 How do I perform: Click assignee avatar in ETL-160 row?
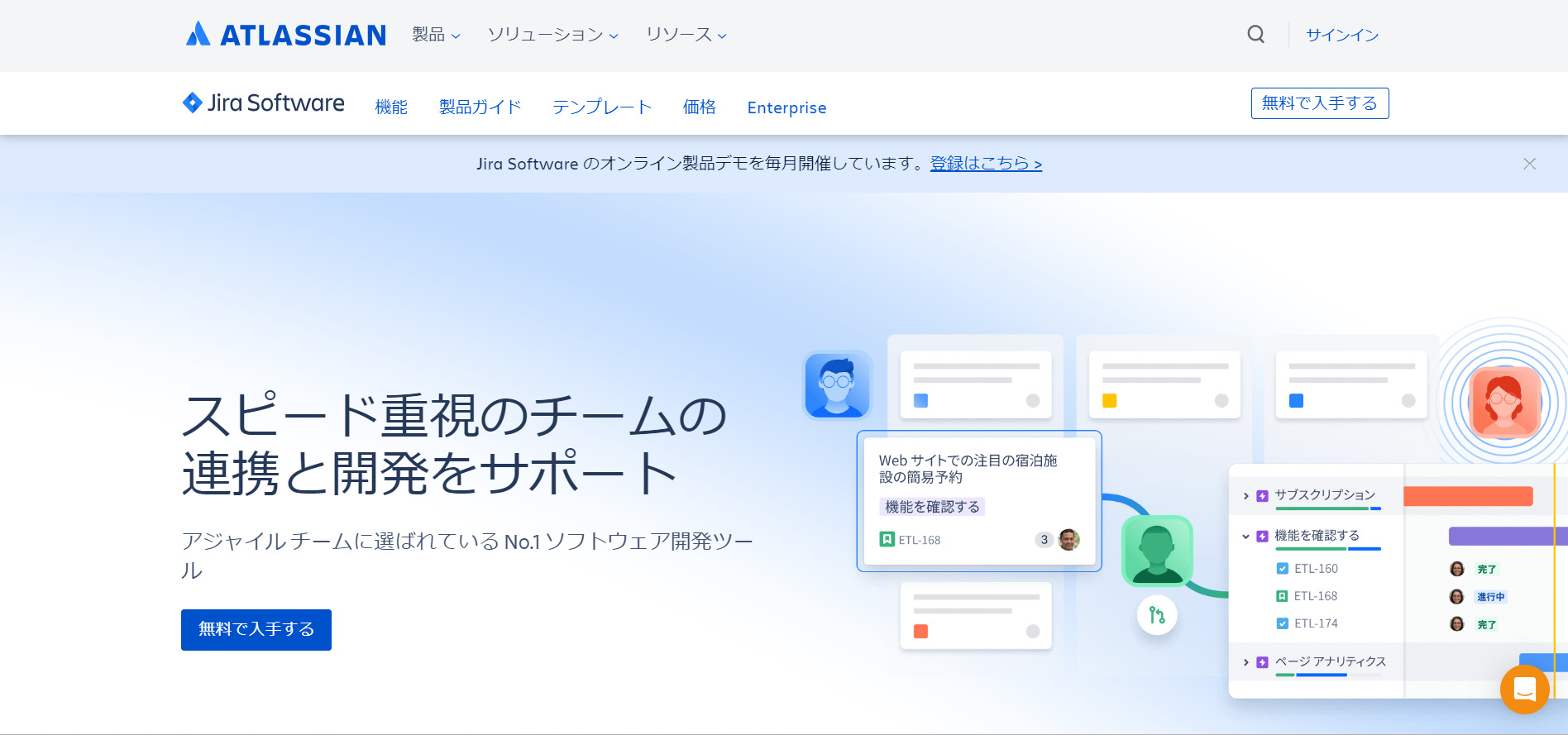tap(1457, 569)
